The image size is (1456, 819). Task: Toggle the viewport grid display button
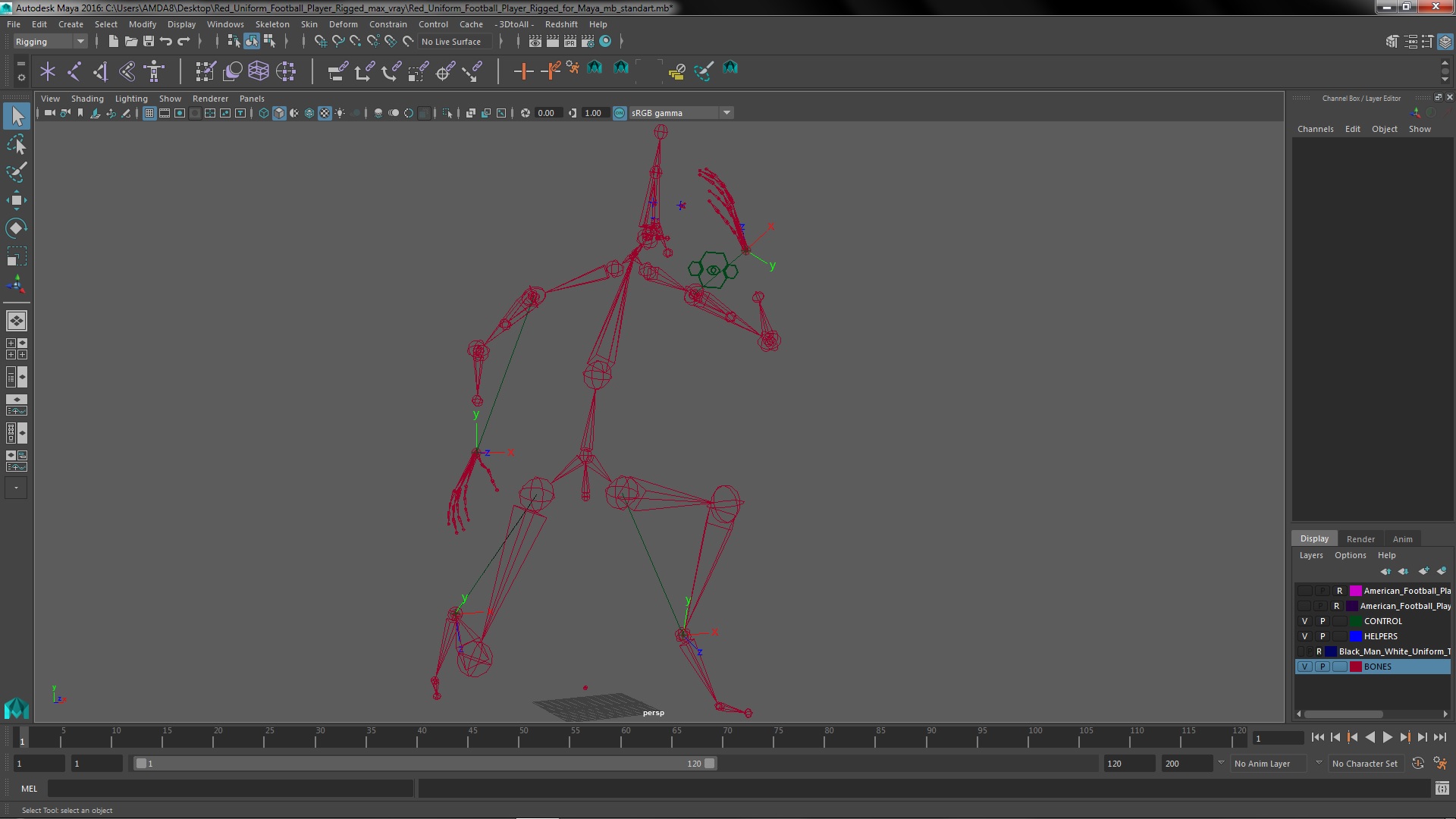149,113
